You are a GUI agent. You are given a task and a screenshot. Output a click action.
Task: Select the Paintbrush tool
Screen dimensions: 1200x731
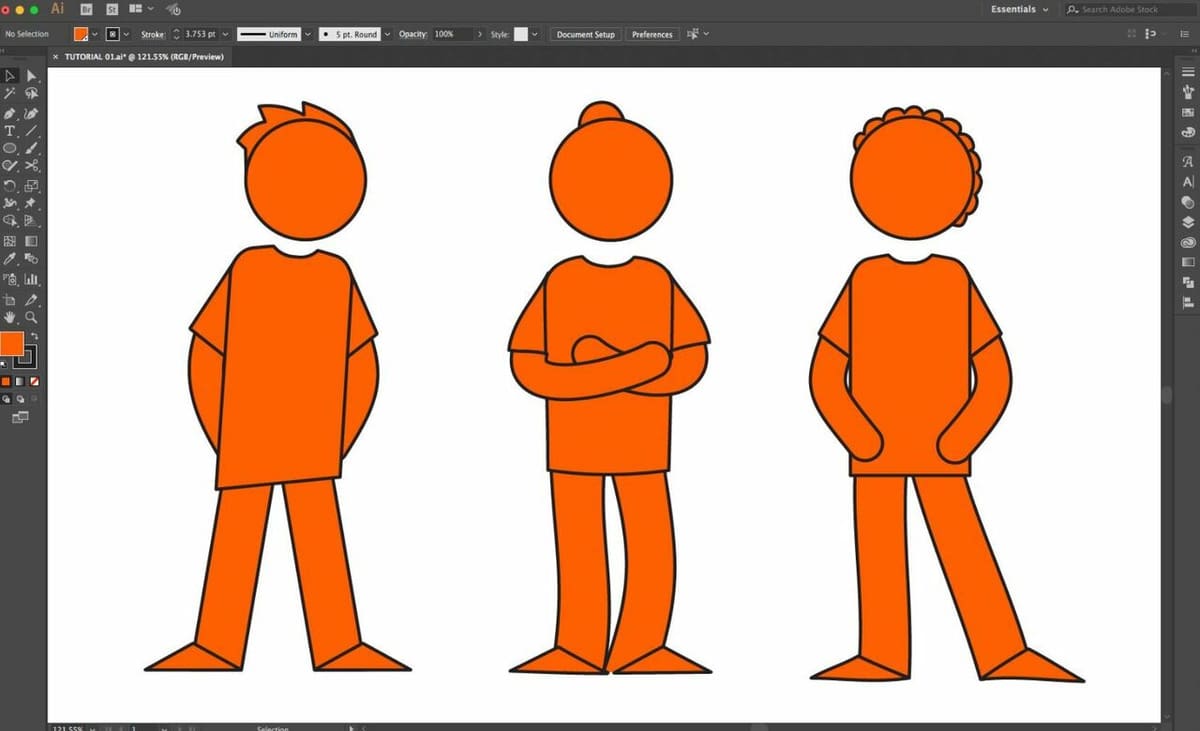click(x=32, y=148)
